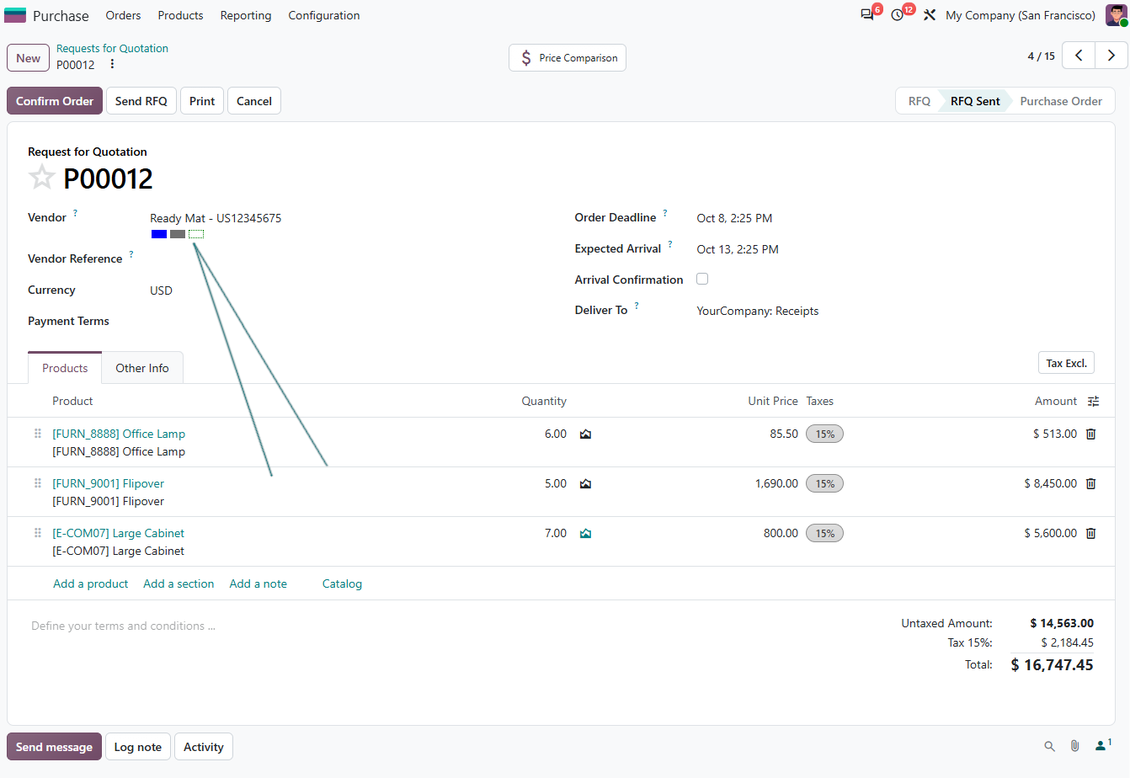Viewport: 1130px width, 778px height.
Task: Go back to Requests for Quotation
Action: click(112, 48)
